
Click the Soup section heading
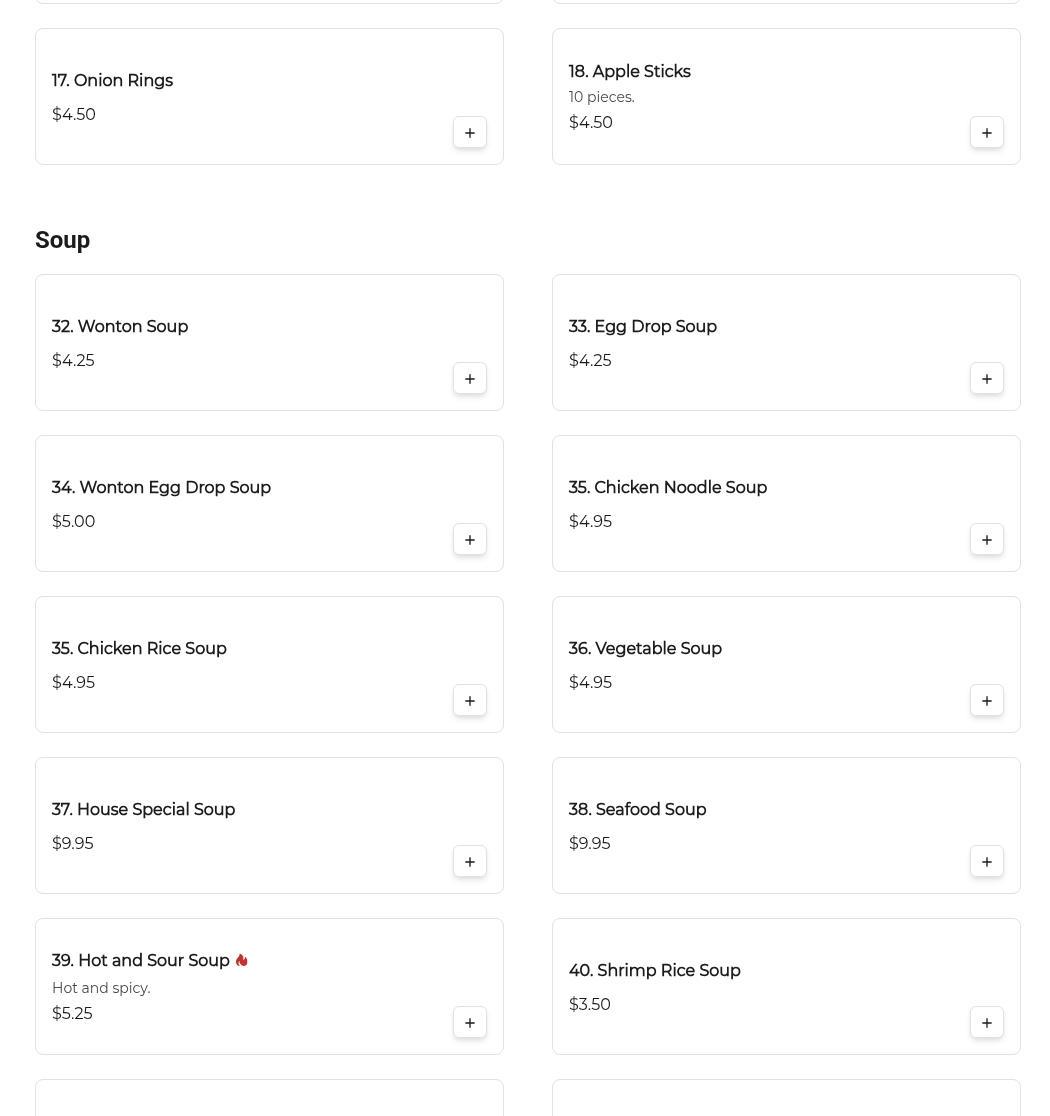[x=62, y=240]
